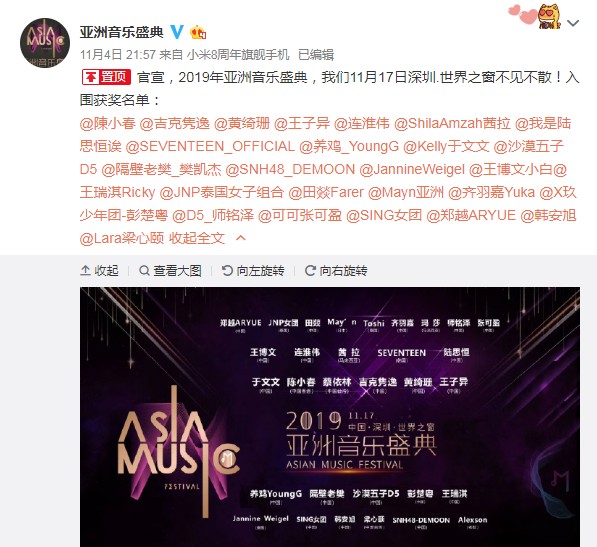Open the 11月4日 21:57 timestamp
Image resolution: width=597 pixels, height=547 pixels.
[118, 55]
